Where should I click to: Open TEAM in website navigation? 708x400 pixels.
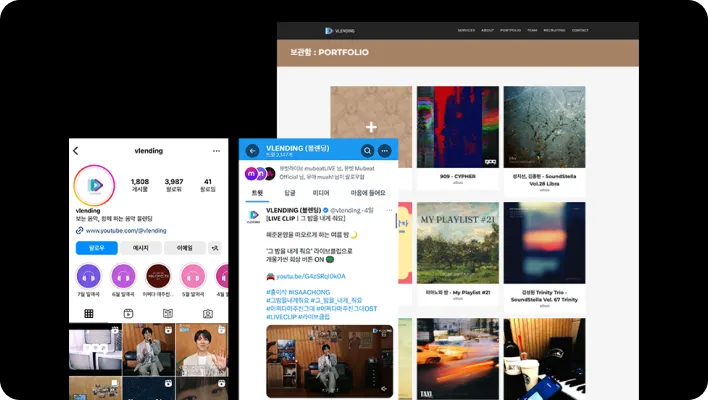pyautogui.click(x=532, y=31)
